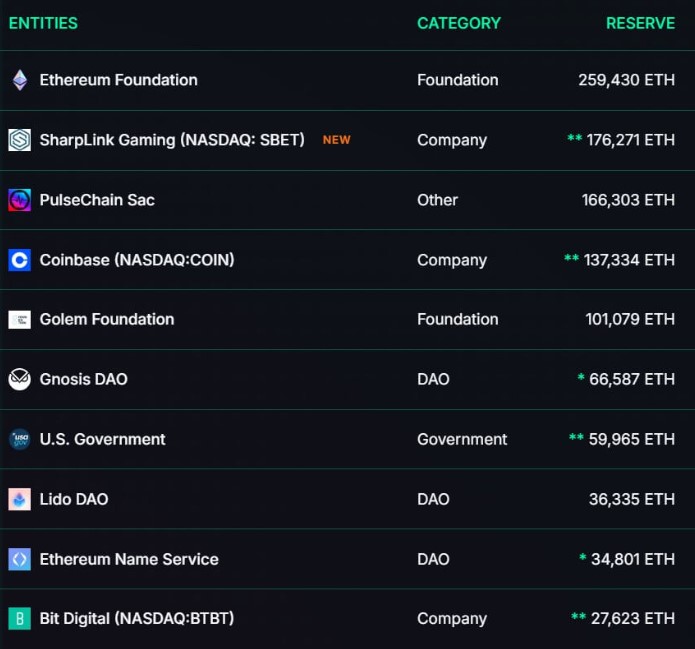Open the U.S. Government entity name
Screen dimensions: 695x649
[x=102, y=439]
